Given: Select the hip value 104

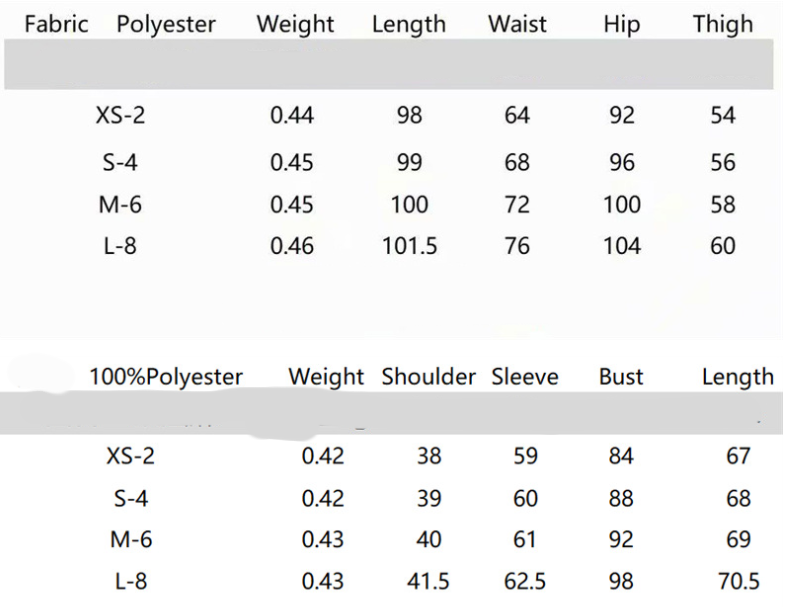Looking at the screenshot, I should [x=621, y=246].
